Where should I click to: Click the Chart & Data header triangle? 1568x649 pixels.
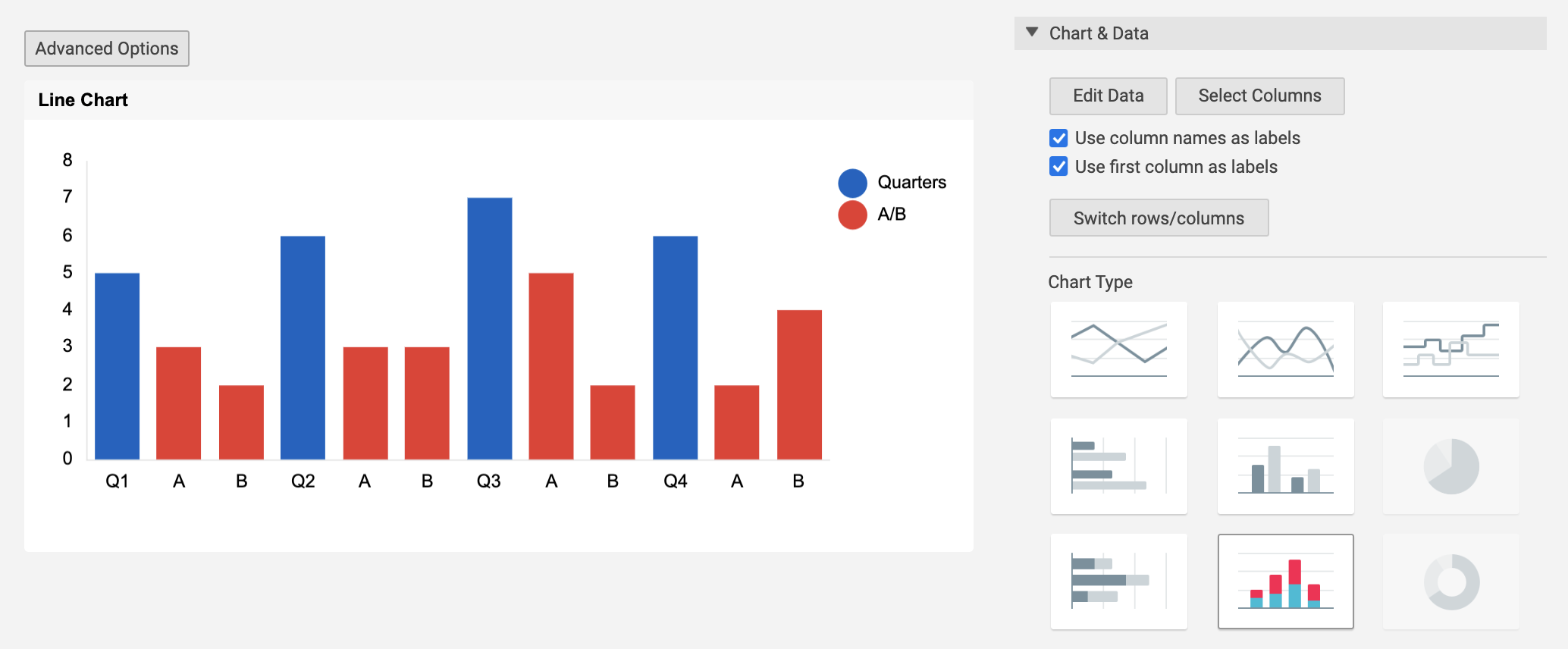point(1030,33)
